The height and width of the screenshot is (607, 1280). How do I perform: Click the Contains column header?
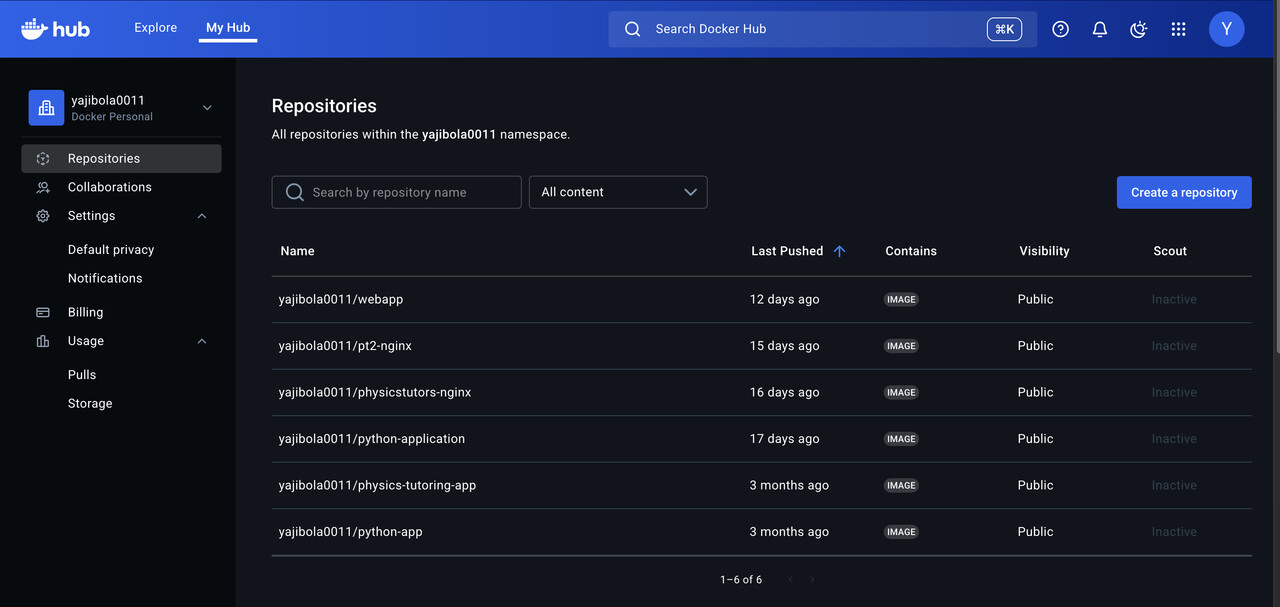[x=911, y=251]
